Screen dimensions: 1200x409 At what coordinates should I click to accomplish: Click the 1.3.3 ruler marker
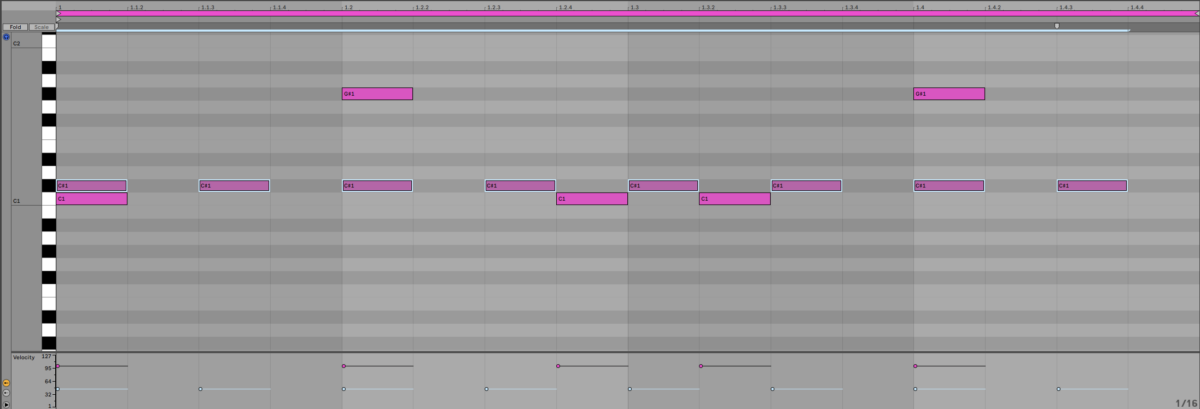(779, 7)
